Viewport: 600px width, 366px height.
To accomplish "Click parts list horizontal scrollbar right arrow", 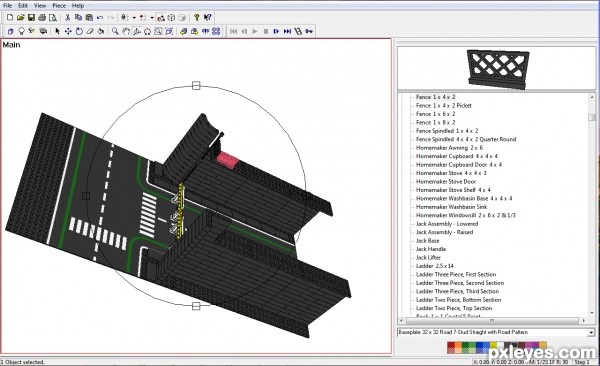I will (x=584, y=320).
